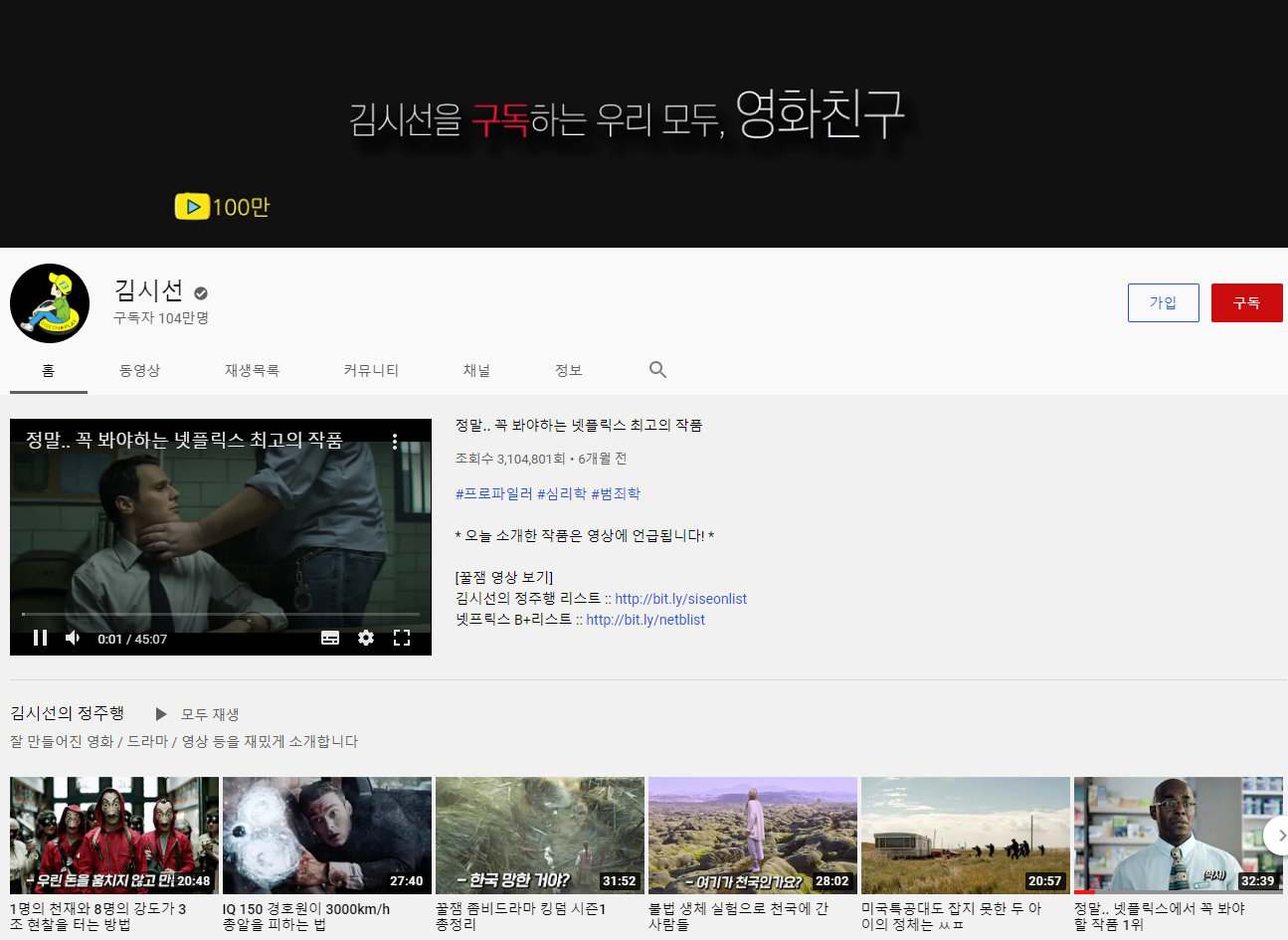Enter fullscreen mode in video player
The width and height of the screenshot is (1288, 940).
(402, 638)
